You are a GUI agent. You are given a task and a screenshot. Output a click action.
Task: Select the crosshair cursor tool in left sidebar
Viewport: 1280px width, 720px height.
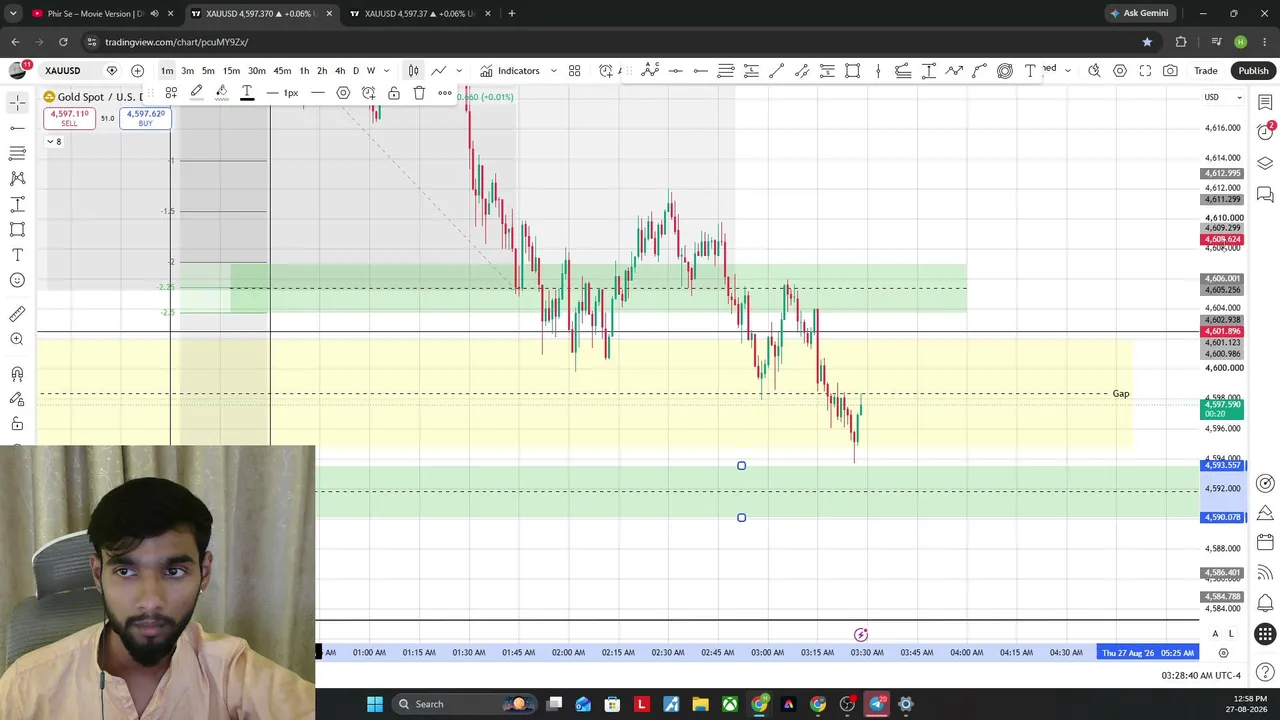coord(17,102)
